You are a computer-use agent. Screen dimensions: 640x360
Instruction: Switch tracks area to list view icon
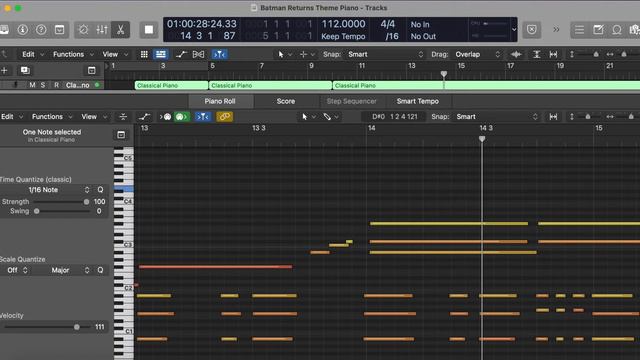[x=161, y=54]
